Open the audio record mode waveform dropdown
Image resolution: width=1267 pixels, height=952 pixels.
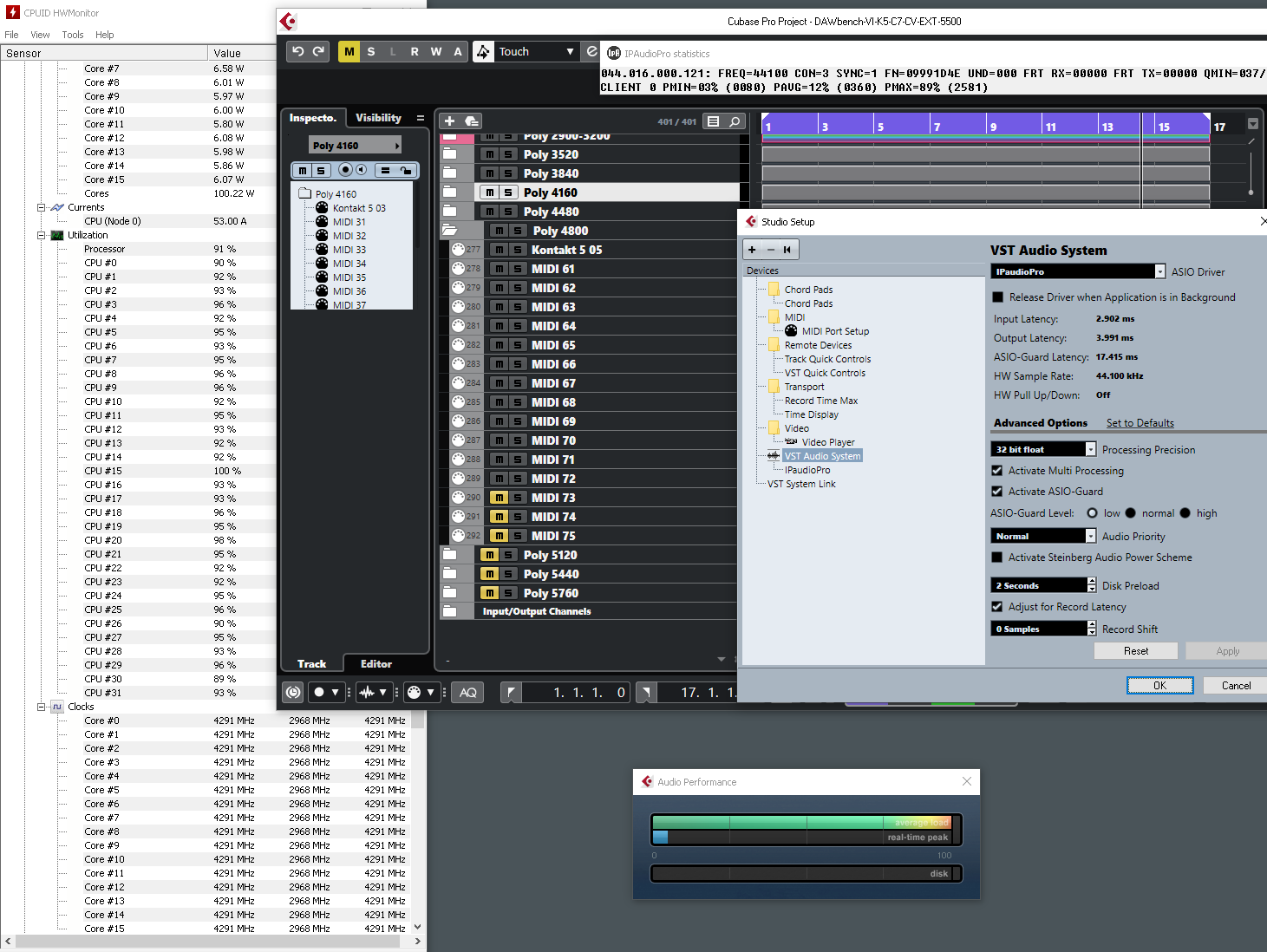point(374,692)
